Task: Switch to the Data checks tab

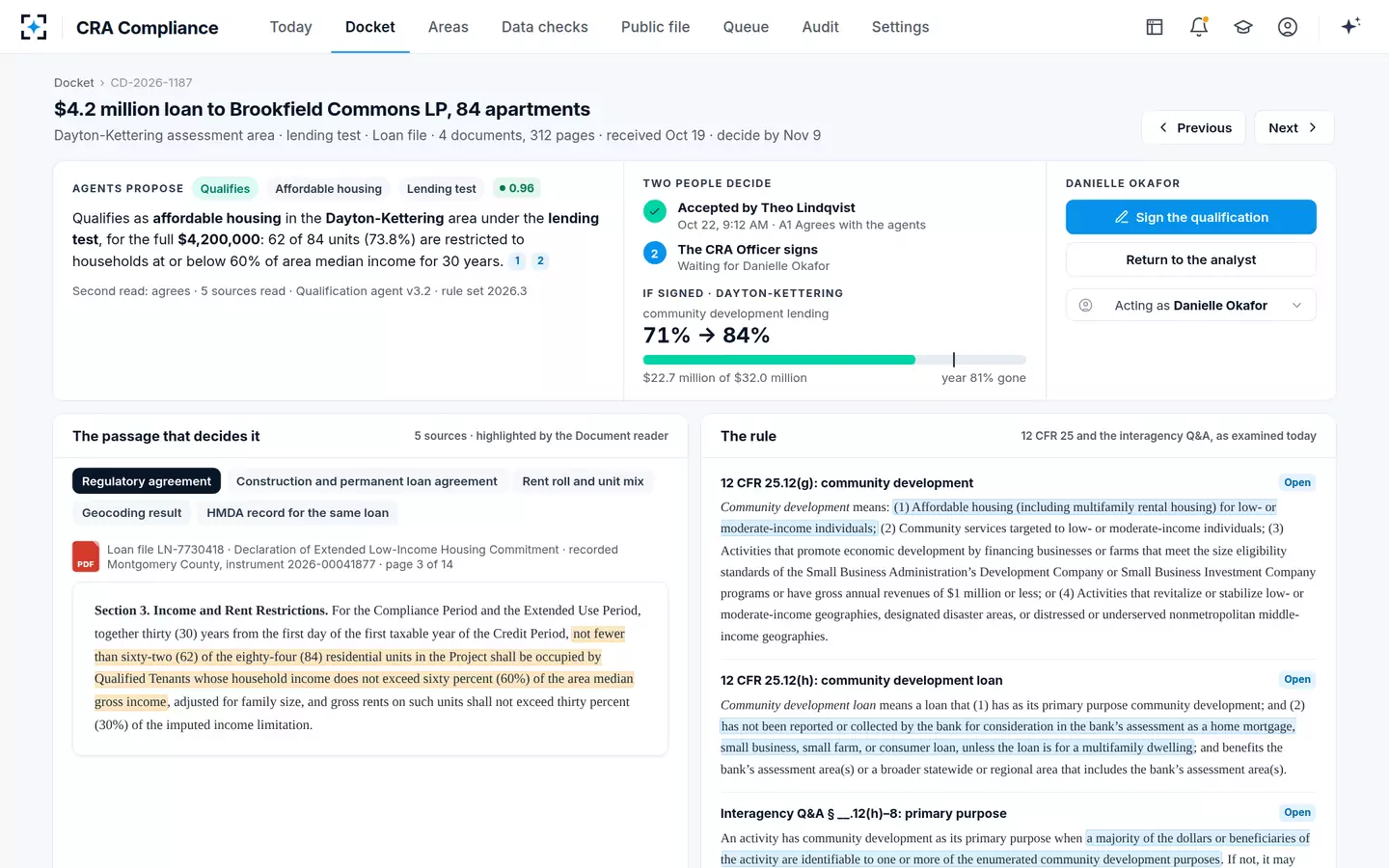Action: coord(545,27)
